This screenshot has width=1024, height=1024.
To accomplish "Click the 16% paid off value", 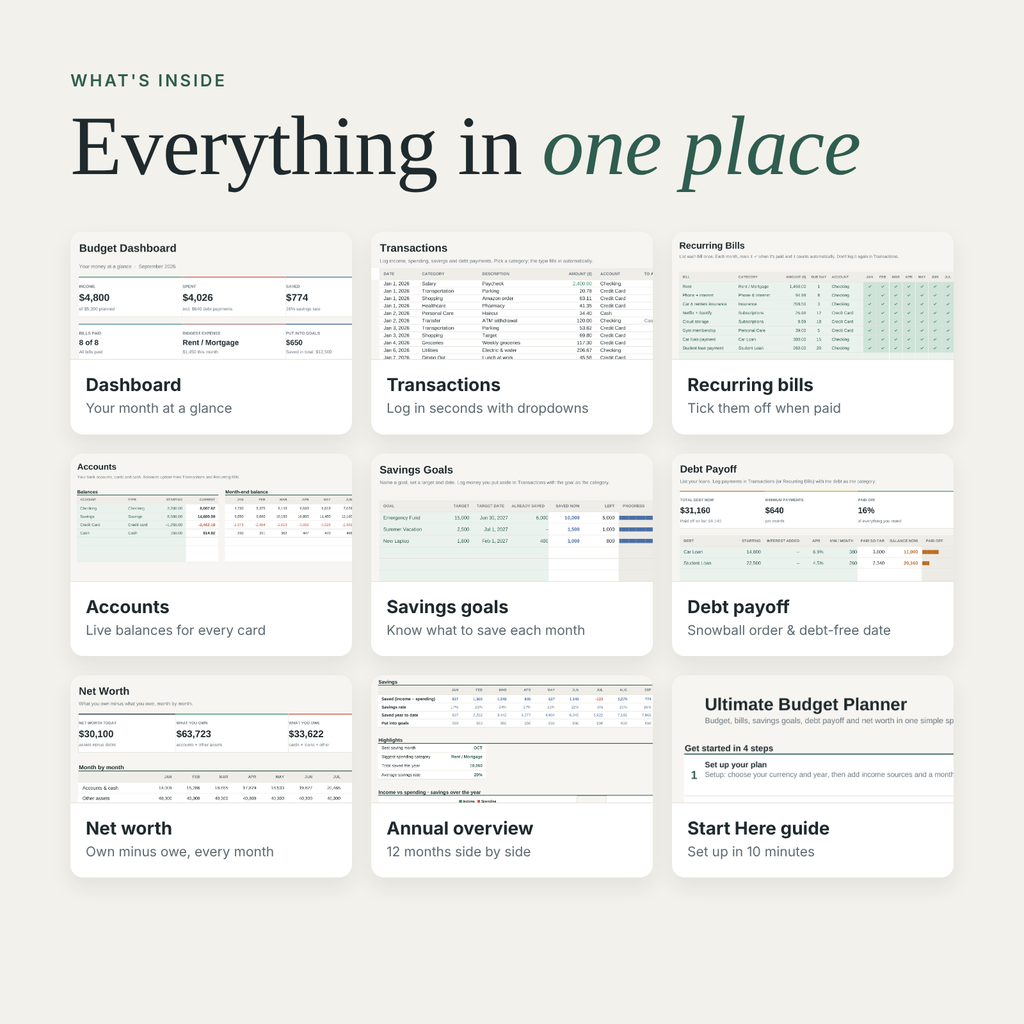I will click(x=866, y=510).
